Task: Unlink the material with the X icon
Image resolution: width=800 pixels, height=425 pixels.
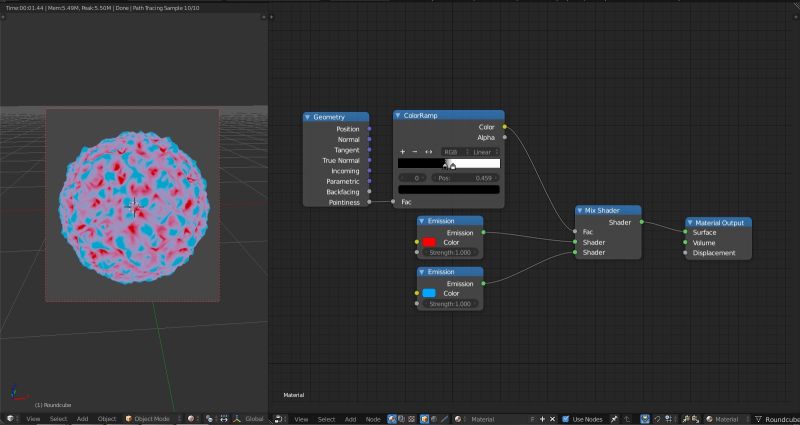Action: pos(553,419)
